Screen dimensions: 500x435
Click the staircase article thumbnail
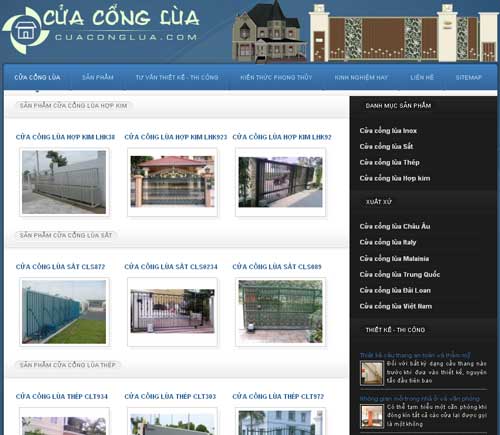tap(372, 373)
